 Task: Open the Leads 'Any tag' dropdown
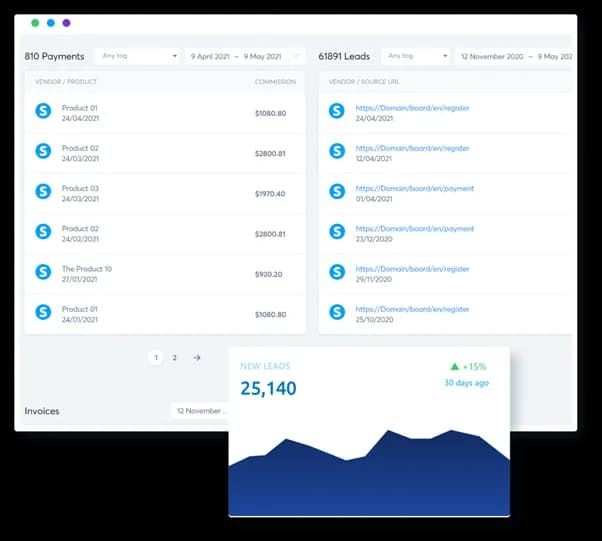416,56
